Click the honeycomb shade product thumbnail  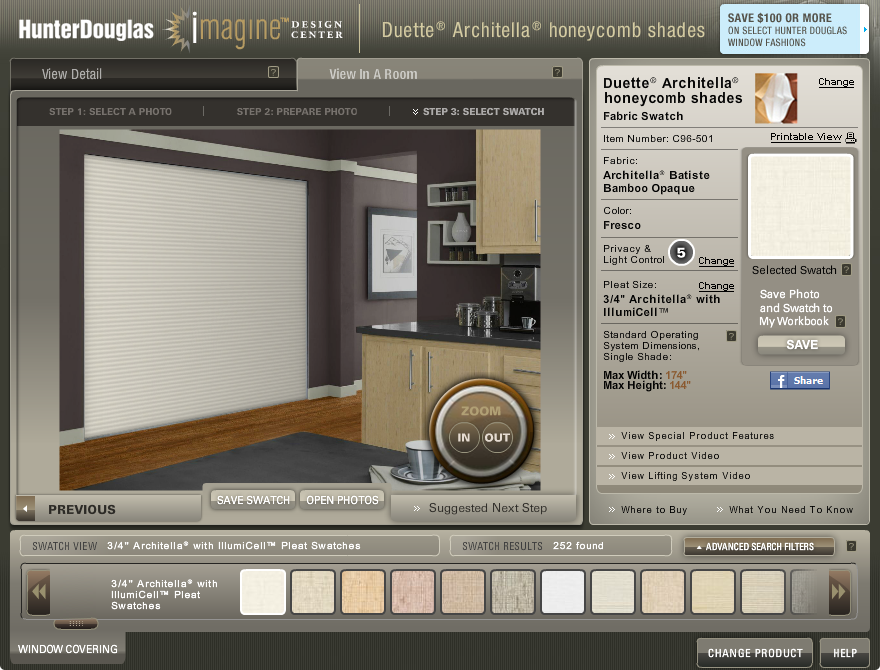coord(776,98)
